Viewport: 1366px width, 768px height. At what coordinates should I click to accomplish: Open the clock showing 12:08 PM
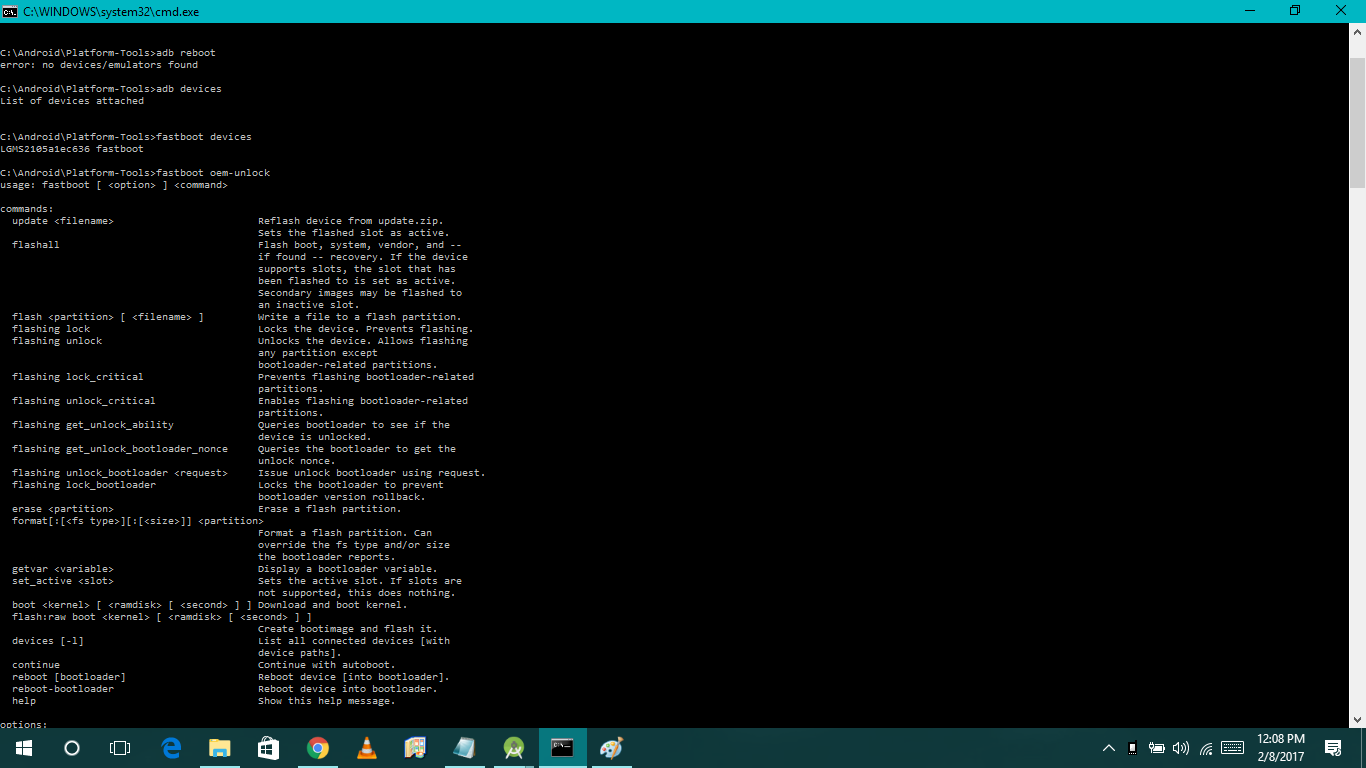tap(1281, 748)
